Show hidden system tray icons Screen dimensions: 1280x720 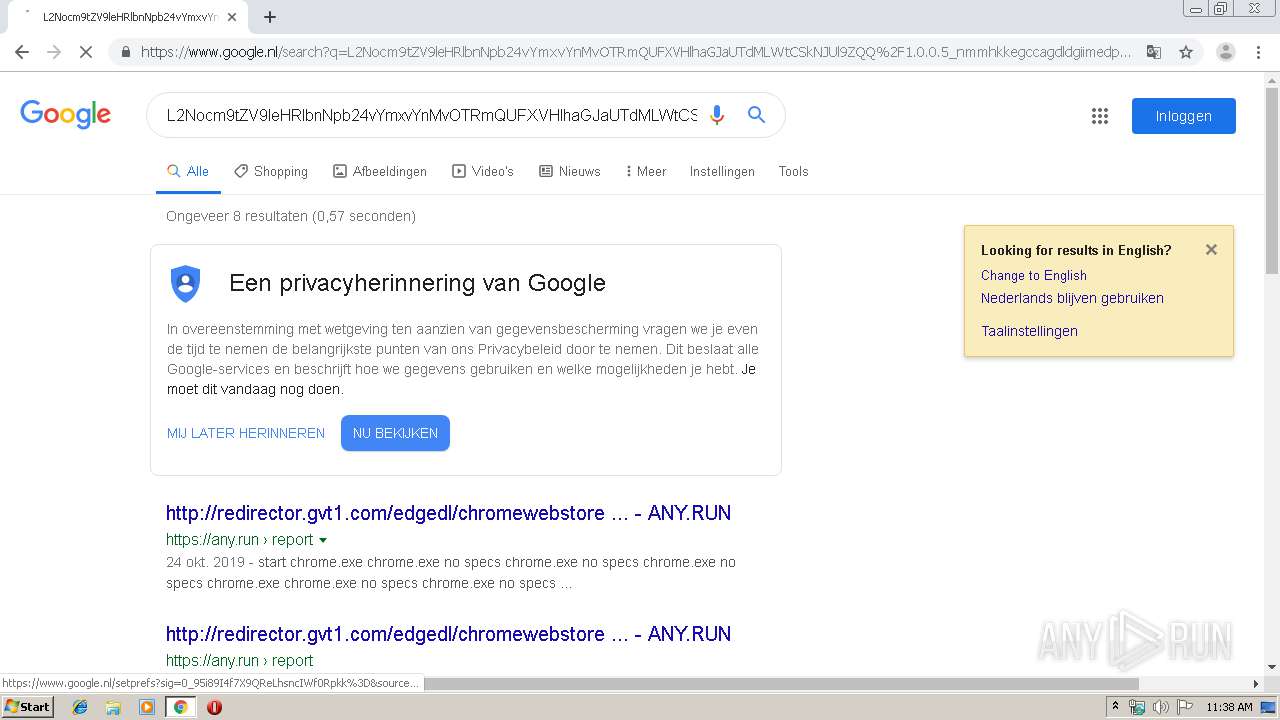pyautogui.click(x=1115, y=707)
